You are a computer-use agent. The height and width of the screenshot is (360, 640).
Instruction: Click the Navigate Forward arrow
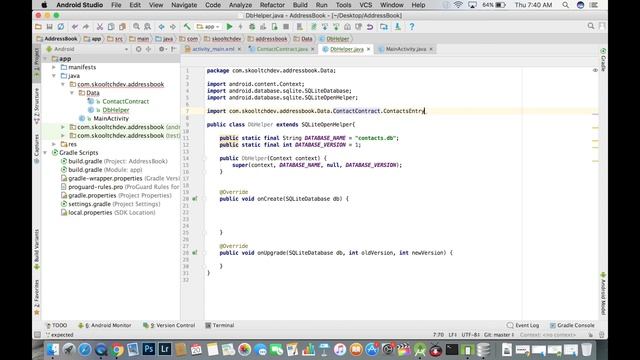173,27
